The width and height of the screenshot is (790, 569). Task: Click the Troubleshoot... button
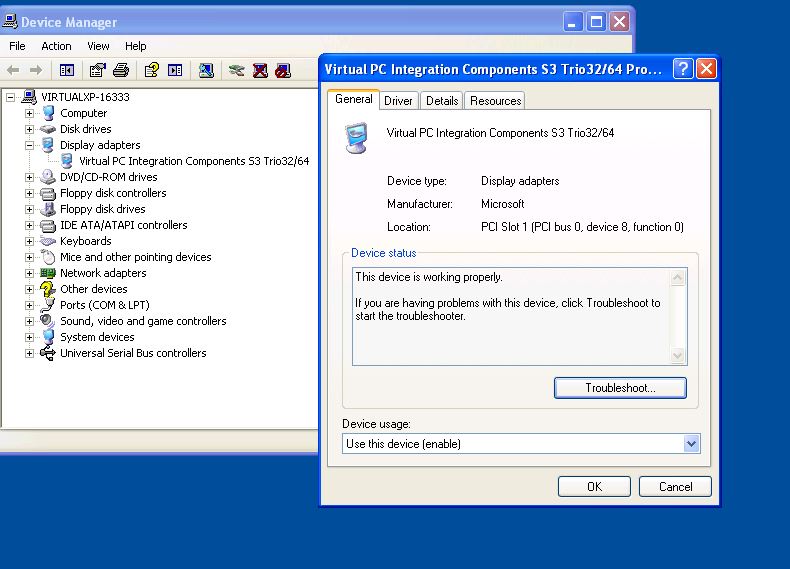[620, 388]
